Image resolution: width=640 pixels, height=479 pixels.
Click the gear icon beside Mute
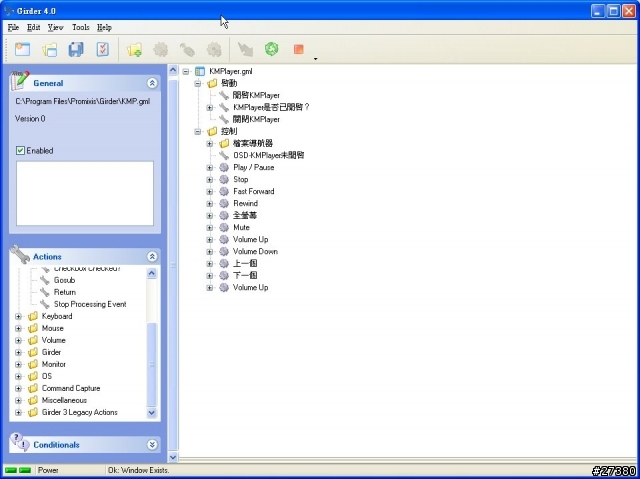(224, 227)
